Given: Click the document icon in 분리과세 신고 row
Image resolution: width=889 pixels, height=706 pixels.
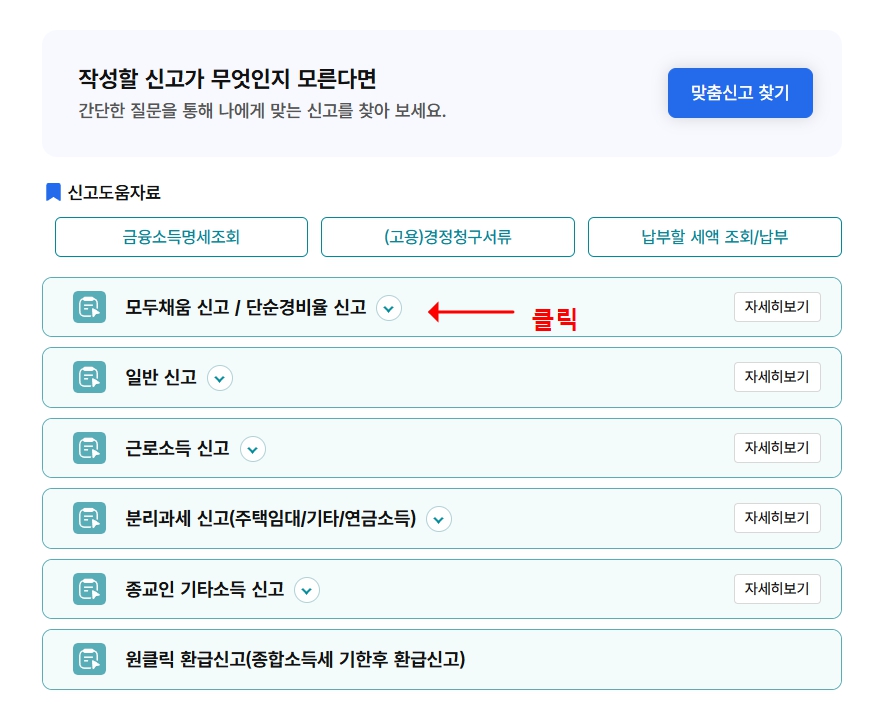Looking at the screenshot, I should 90,518.
